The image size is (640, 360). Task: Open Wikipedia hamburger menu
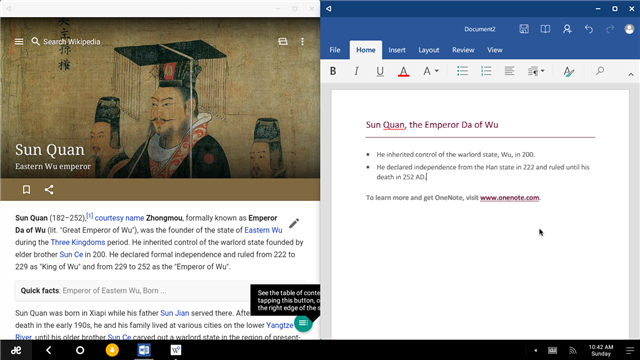tap(19, 42)
